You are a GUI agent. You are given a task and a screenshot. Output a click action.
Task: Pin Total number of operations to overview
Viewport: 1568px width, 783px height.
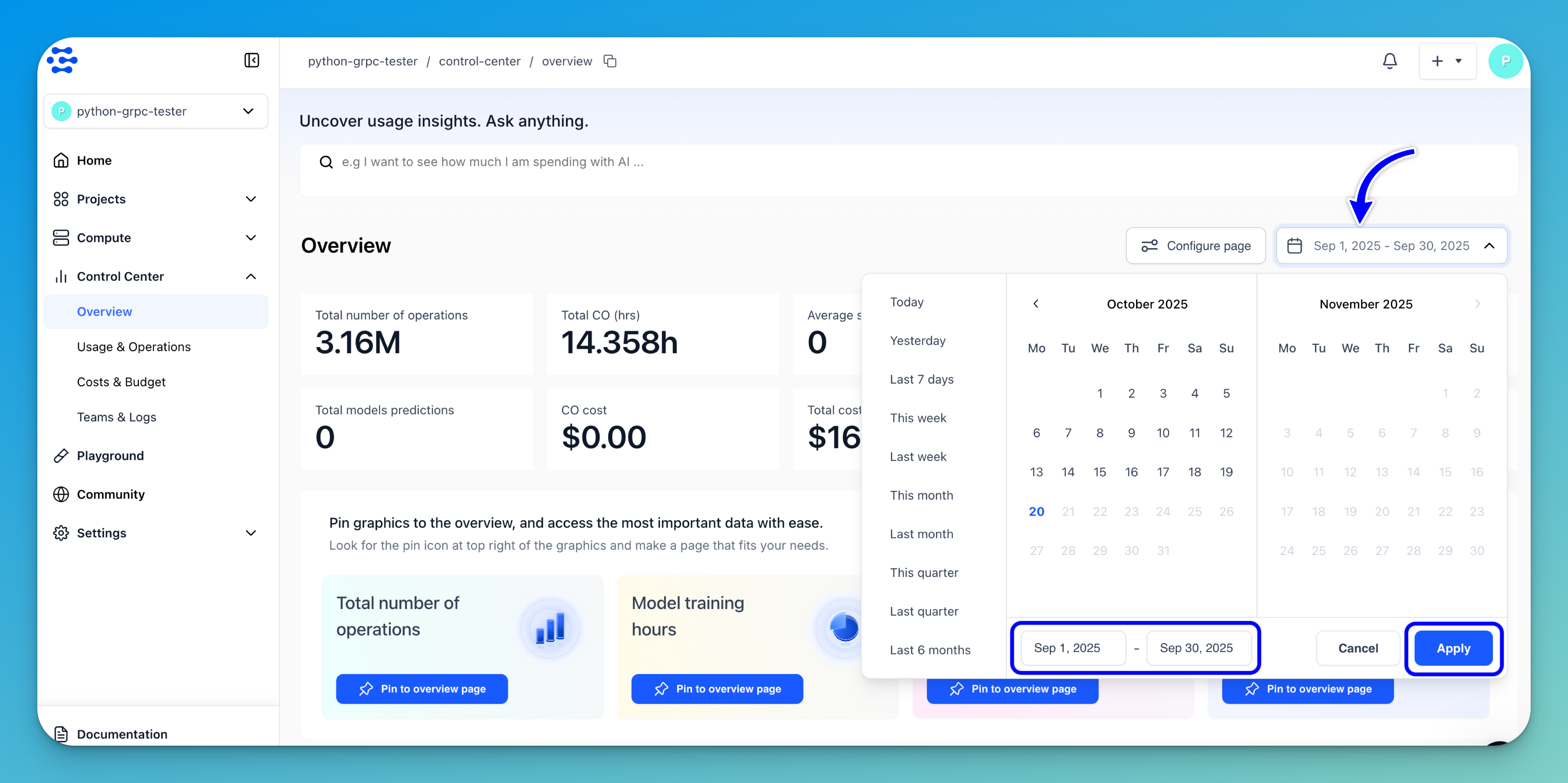[x=422, y=689]
